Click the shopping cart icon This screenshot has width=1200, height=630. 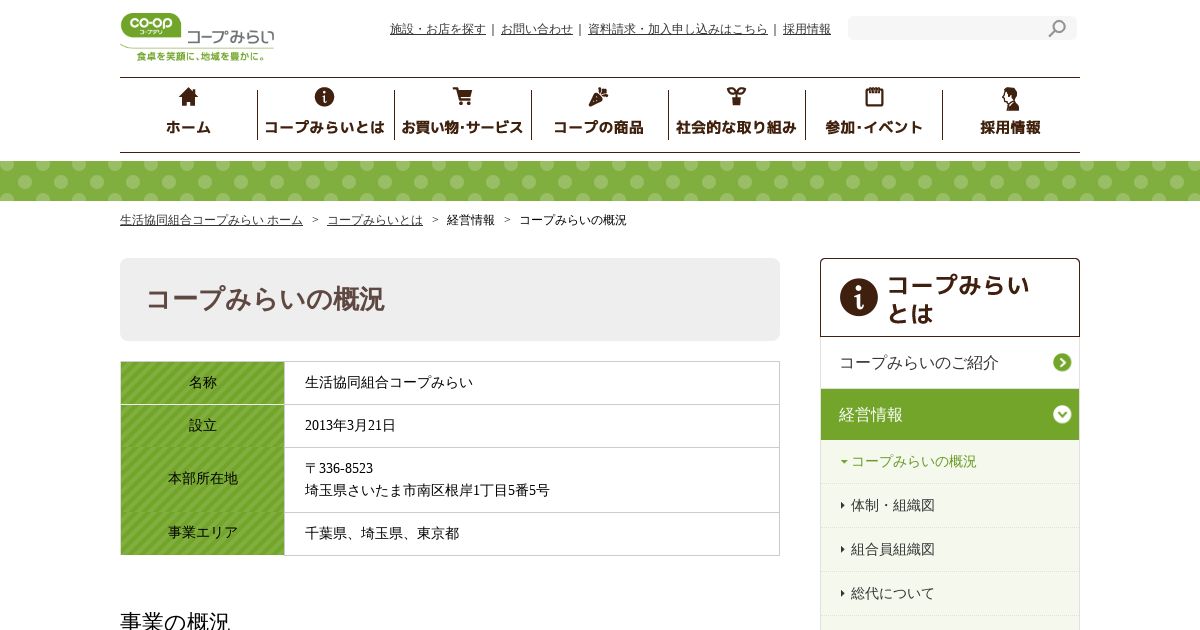462,97
